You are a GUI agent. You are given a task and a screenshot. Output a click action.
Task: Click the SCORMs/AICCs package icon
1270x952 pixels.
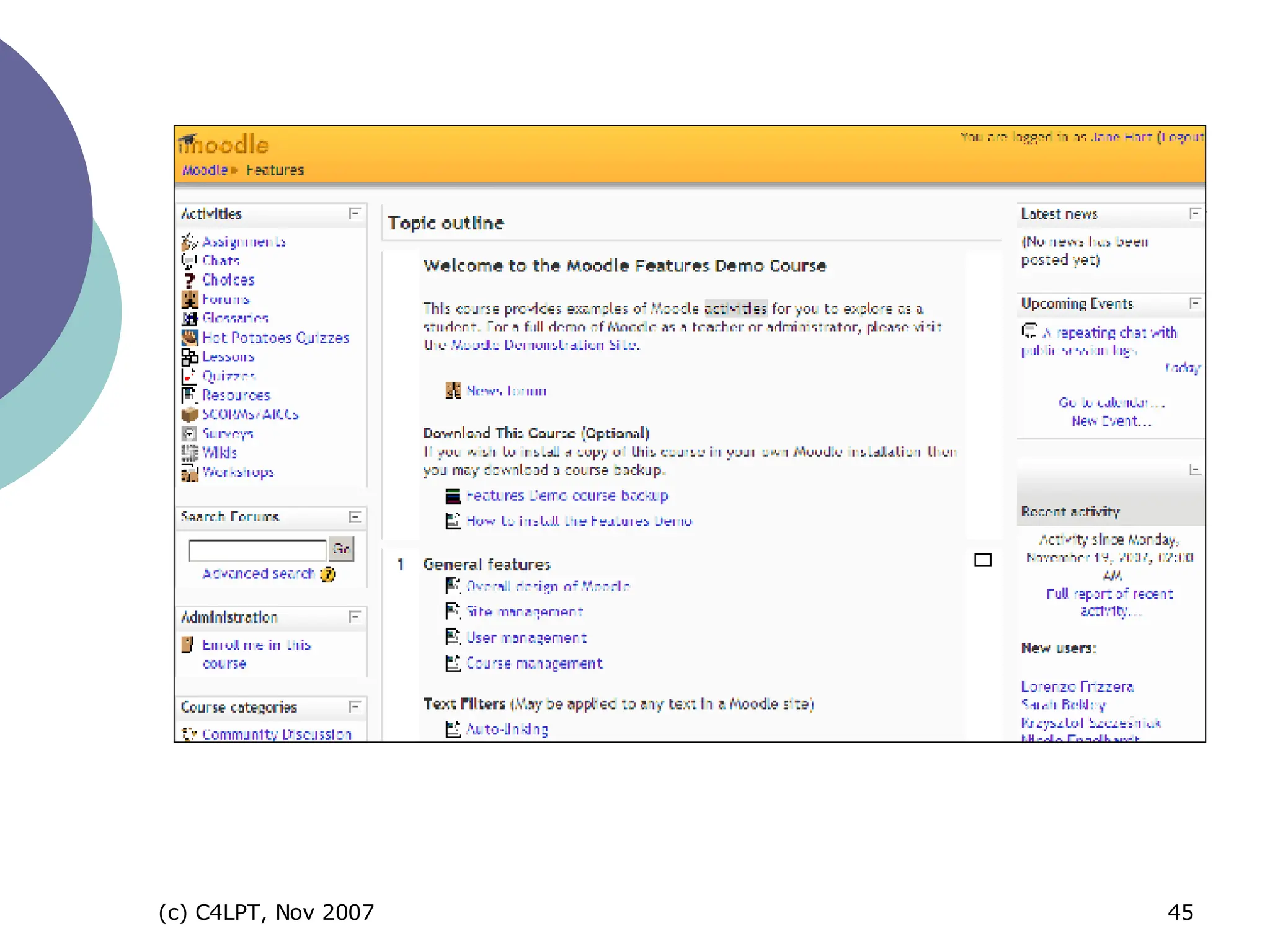[x=189, y=414]
